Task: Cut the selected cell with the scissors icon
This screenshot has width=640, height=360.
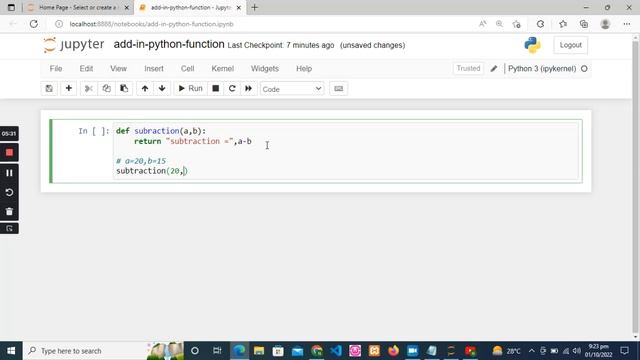Action: pyautogui.click(x=89, y=89)
